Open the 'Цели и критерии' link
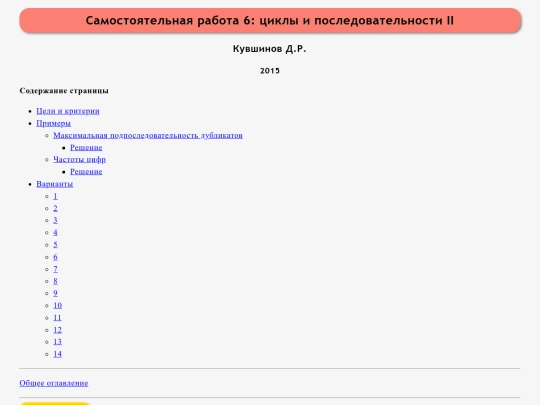540x405 pixels. tap(68, 111)
